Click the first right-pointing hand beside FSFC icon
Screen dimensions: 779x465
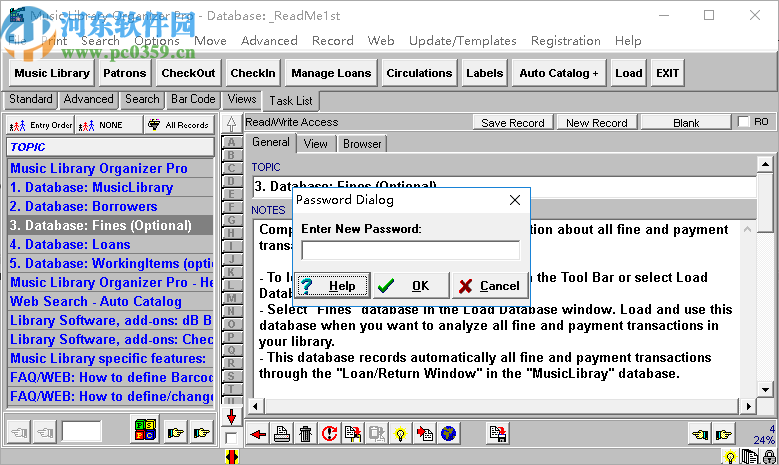[175, 433]
